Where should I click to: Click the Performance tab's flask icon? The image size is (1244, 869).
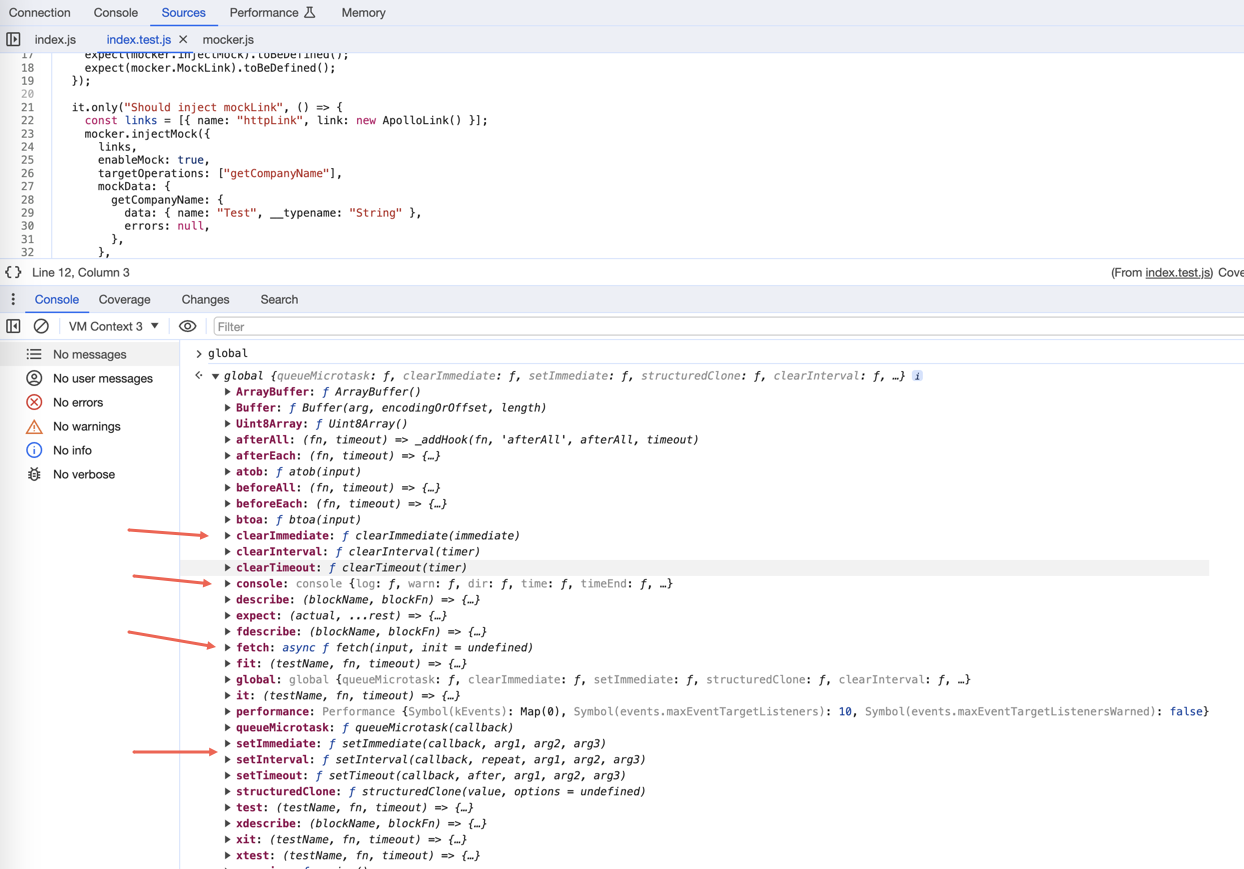(310, 13)
